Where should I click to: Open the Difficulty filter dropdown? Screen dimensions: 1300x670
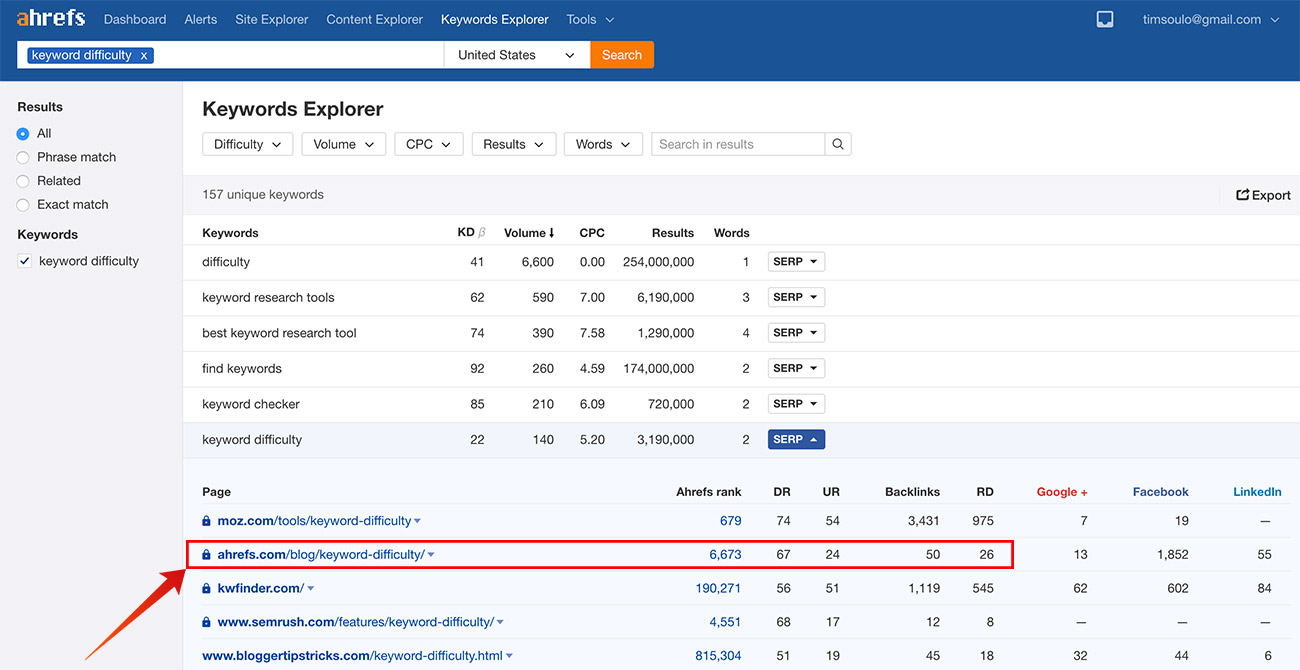point(247,144)
